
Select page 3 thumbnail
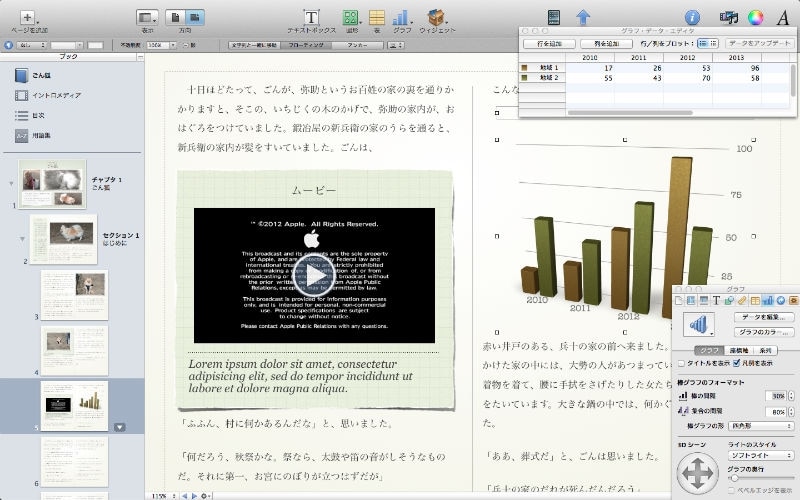tap(74, 295)
